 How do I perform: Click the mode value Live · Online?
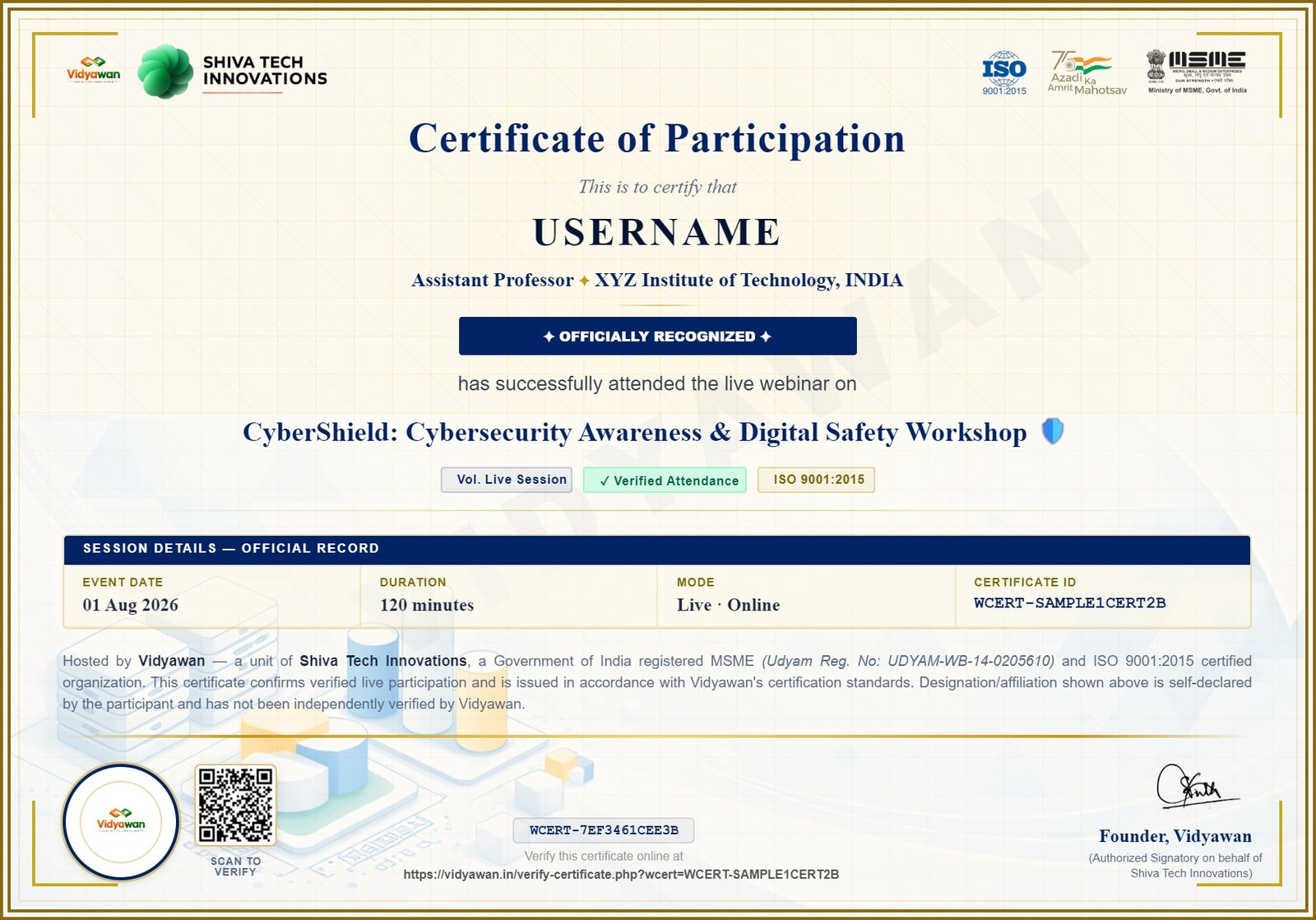728,605
